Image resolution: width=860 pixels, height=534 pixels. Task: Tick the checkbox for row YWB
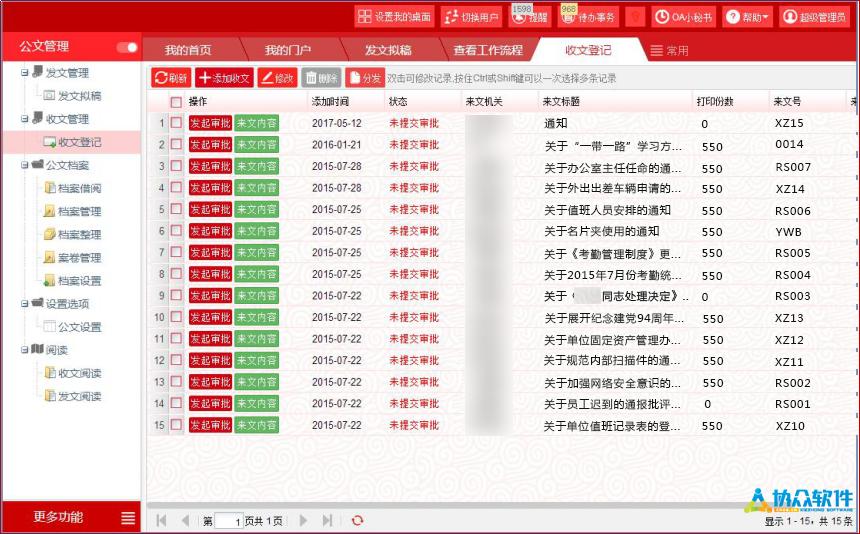[176, 230]
